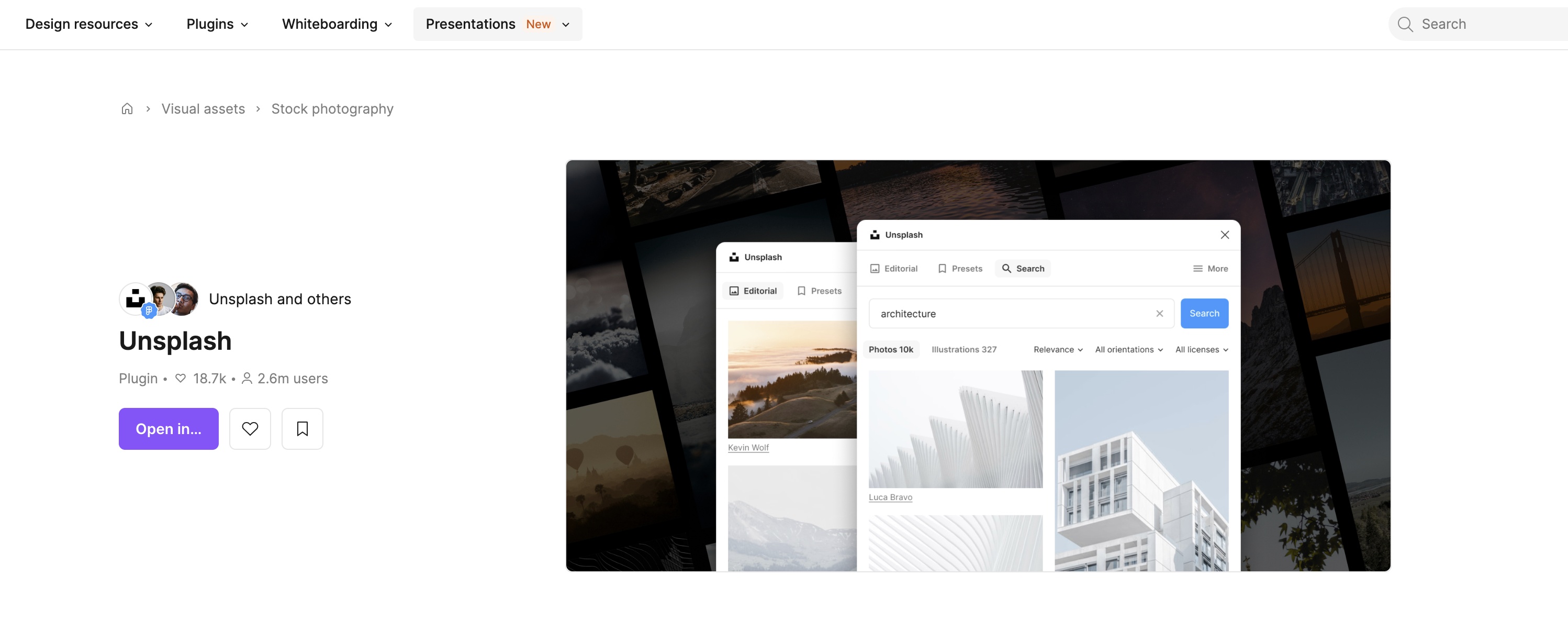
Task: Click the 2.6m users person icon
Action: [247, 378]
